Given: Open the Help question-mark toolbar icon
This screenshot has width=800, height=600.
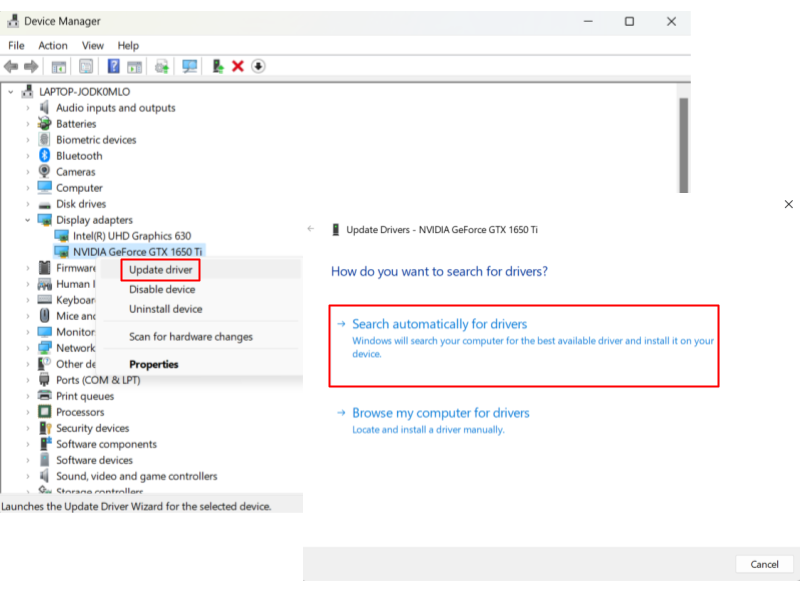Looking at the screenshot, I should [x=113, y=66].
